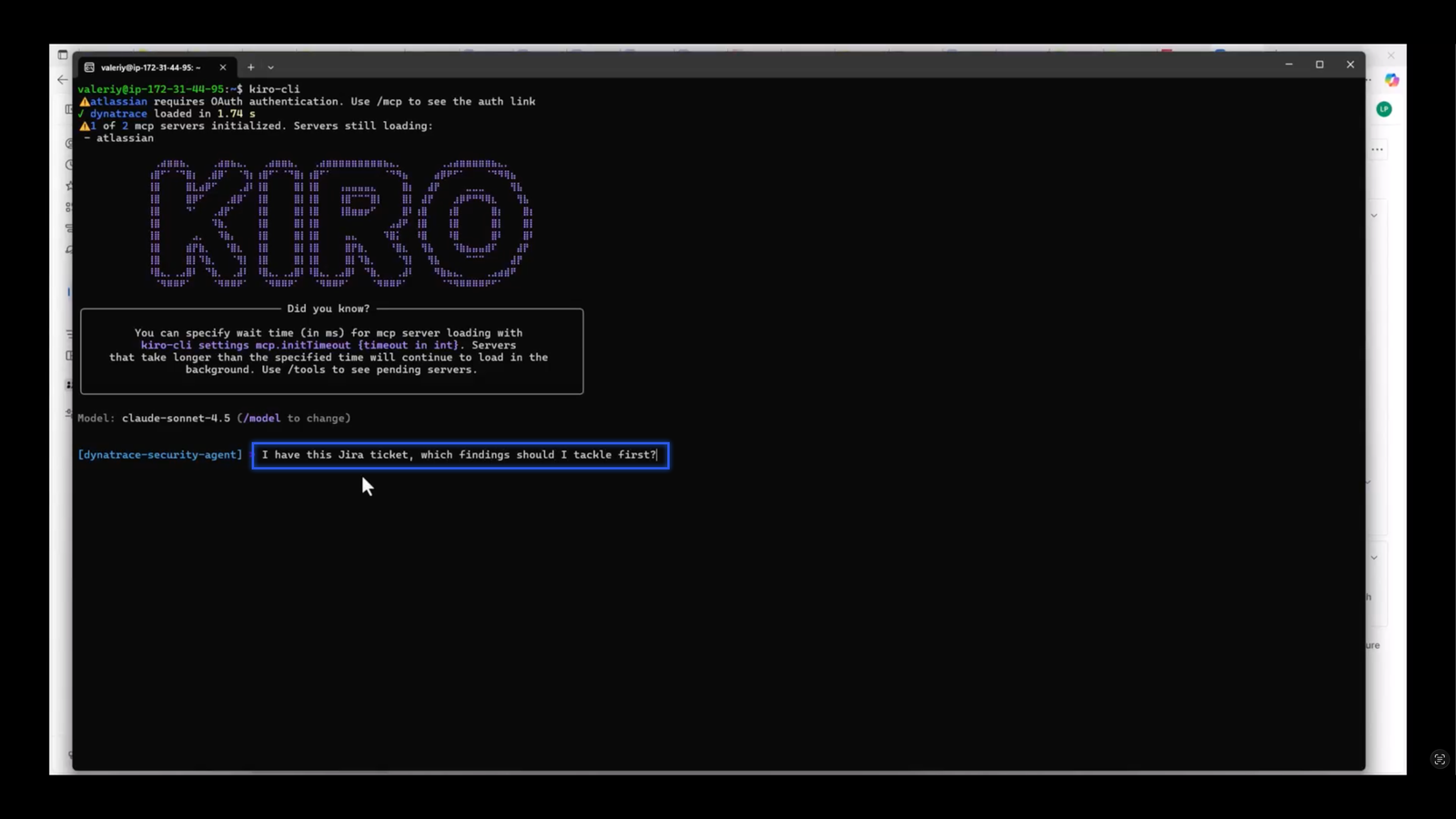Go back with browser's left arrow
Screen dimensions: 1456x819
coord(62,80)
